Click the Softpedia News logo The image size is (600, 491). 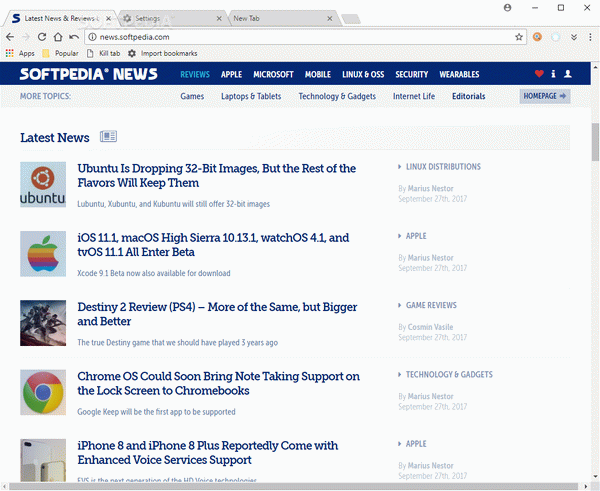coord(88,74)
